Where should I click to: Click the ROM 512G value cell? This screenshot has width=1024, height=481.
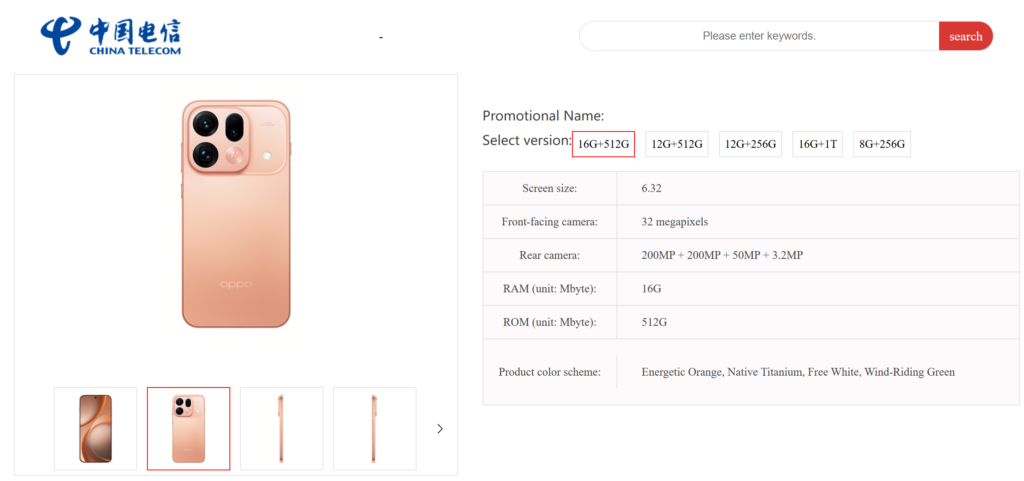[x=655, y=322]
